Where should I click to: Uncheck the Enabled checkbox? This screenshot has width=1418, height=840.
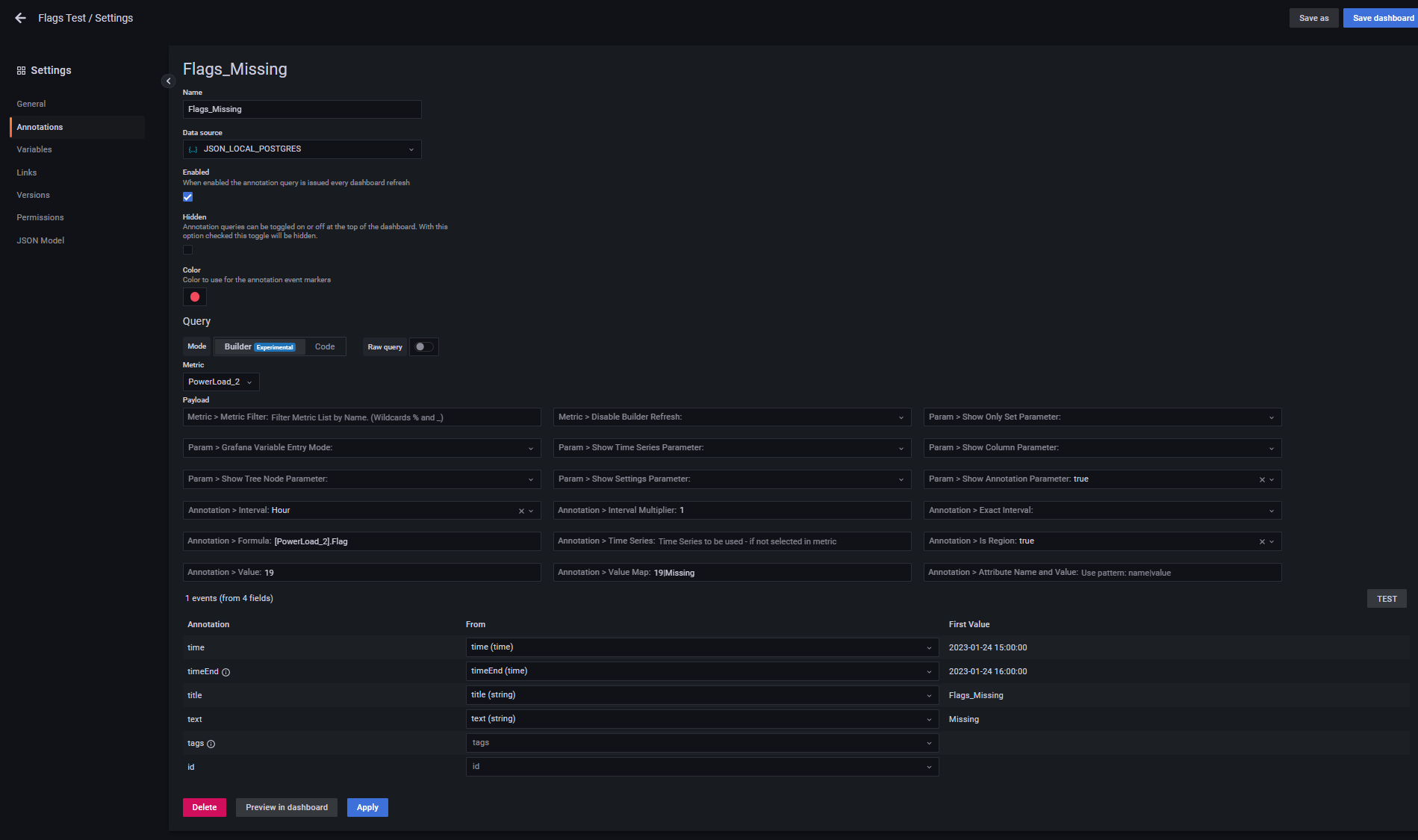tap(187, 197)
